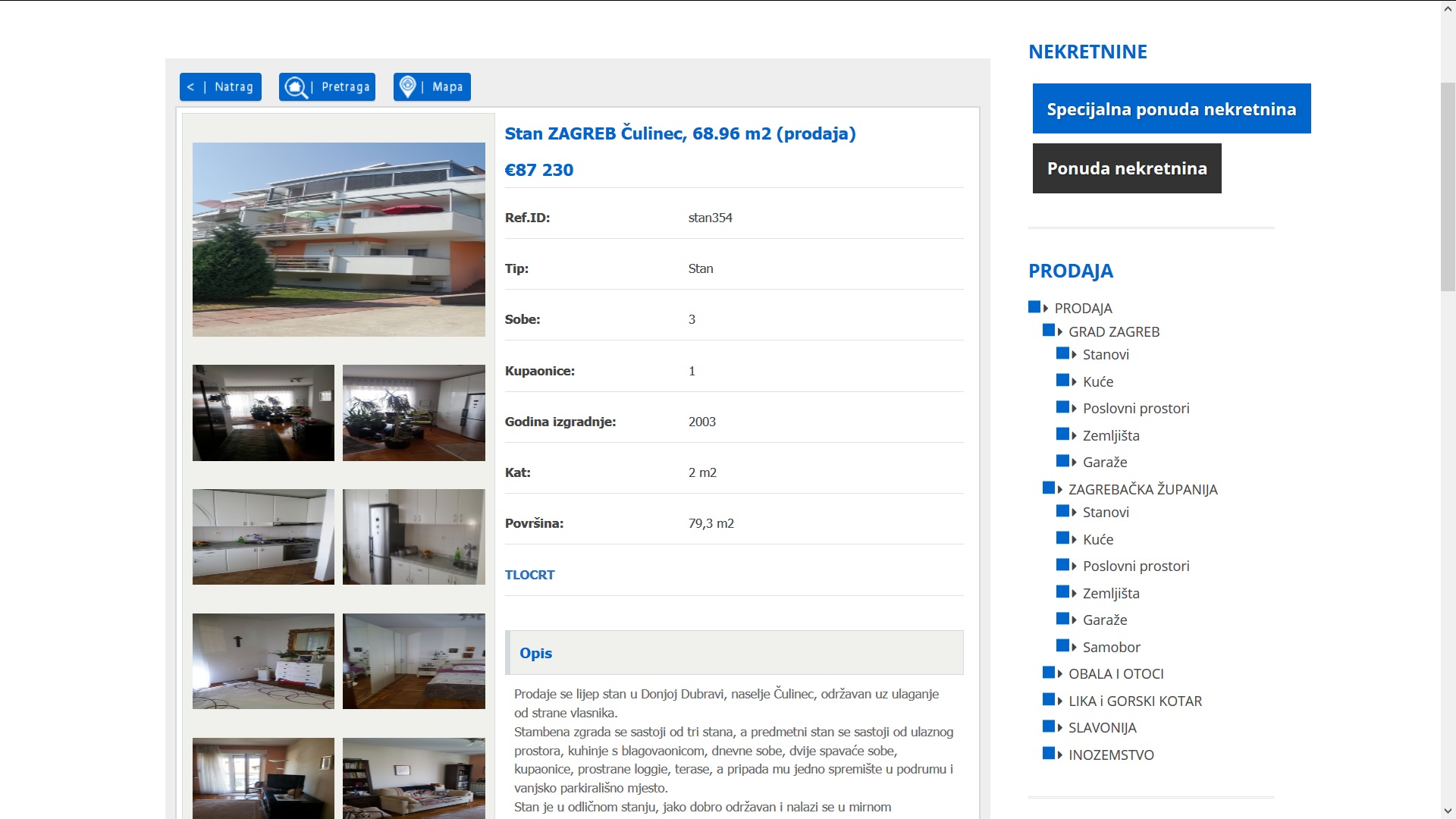Open the refrigerator thumbnail photo
1456x819 pixels.
pos(414,537)
